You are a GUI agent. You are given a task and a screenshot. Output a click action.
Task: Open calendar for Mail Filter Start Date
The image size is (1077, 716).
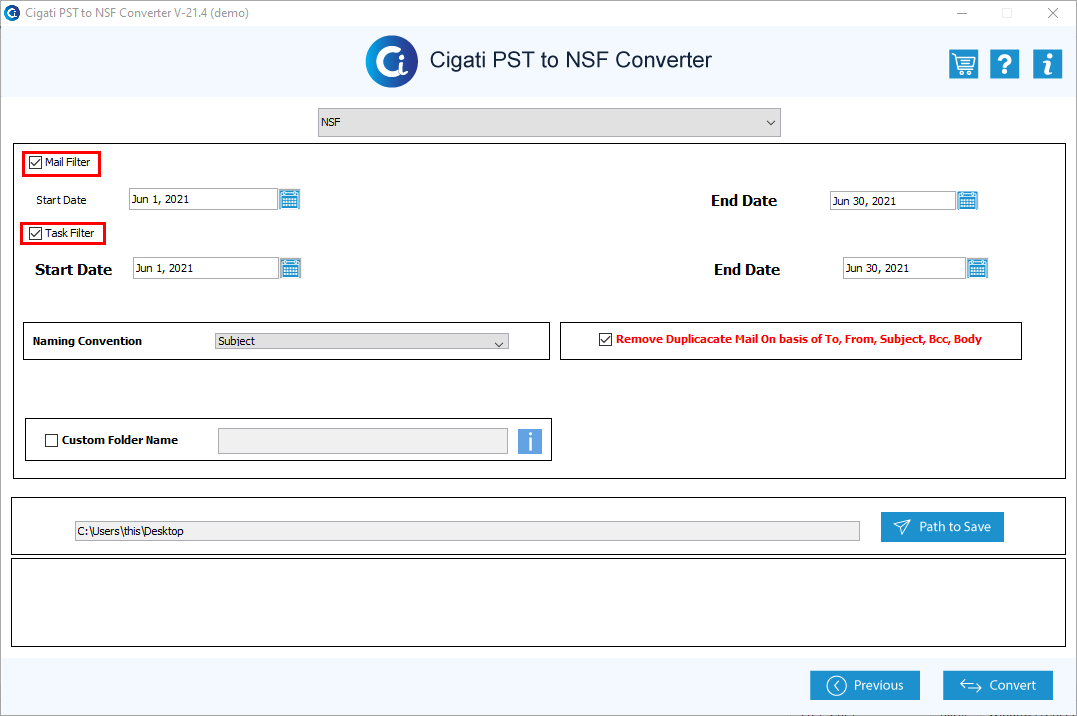point(289,199)
